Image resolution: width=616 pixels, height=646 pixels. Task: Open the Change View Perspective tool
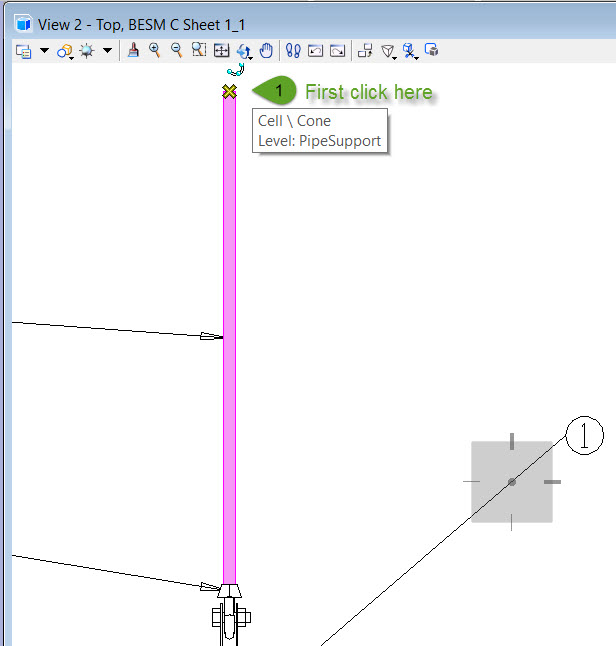388,51
